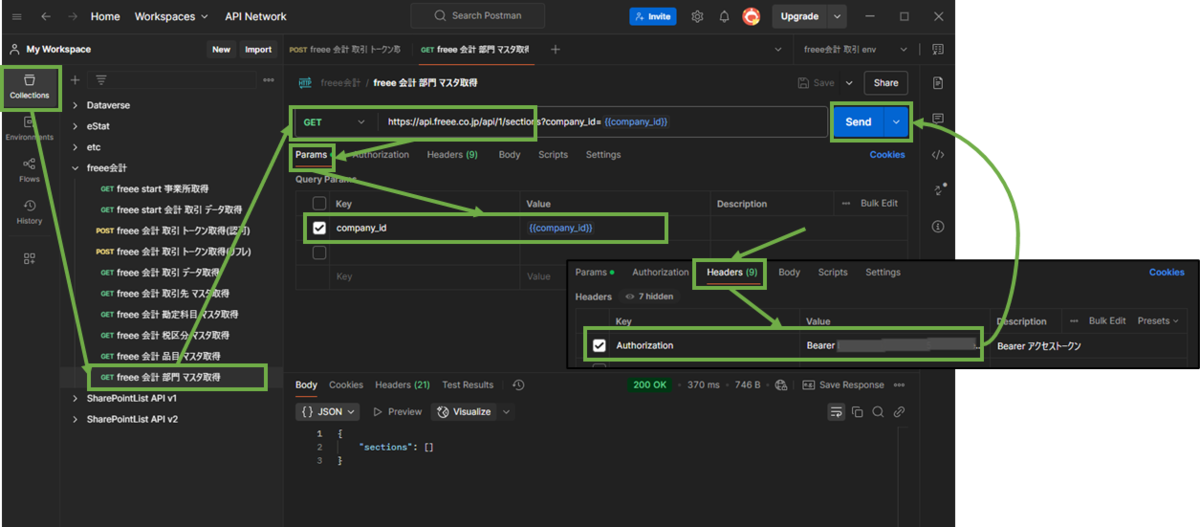
Task: Expand the Dataverse collection
Action: [x=75, y=105]
